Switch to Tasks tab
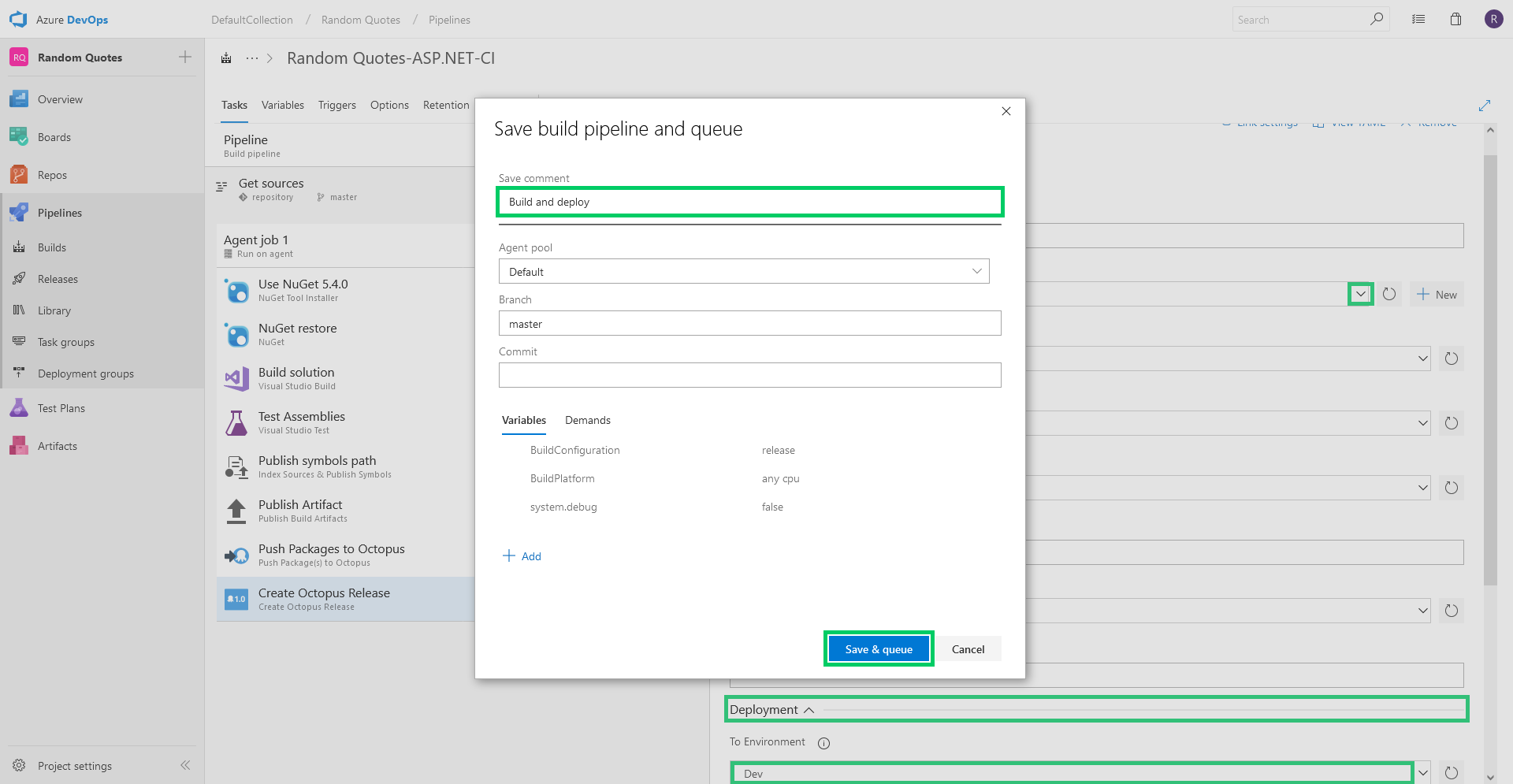This screenshot has width=1513, height=784. [x=234, y=105]
